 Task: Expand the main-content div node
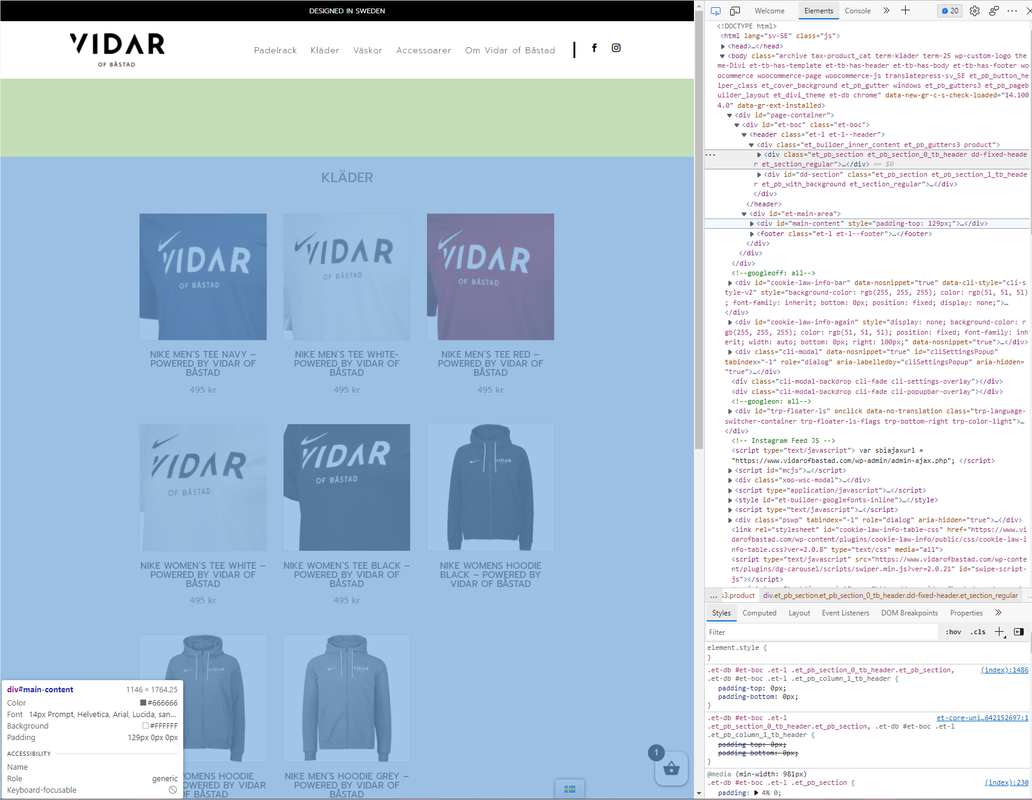752,224
